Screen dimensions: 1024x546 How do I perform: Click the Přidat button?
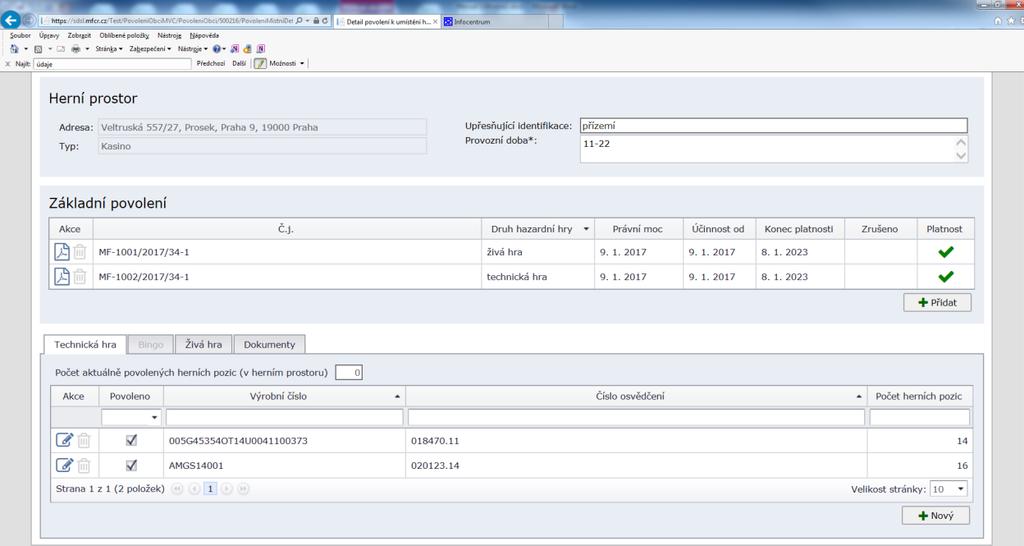937,302
